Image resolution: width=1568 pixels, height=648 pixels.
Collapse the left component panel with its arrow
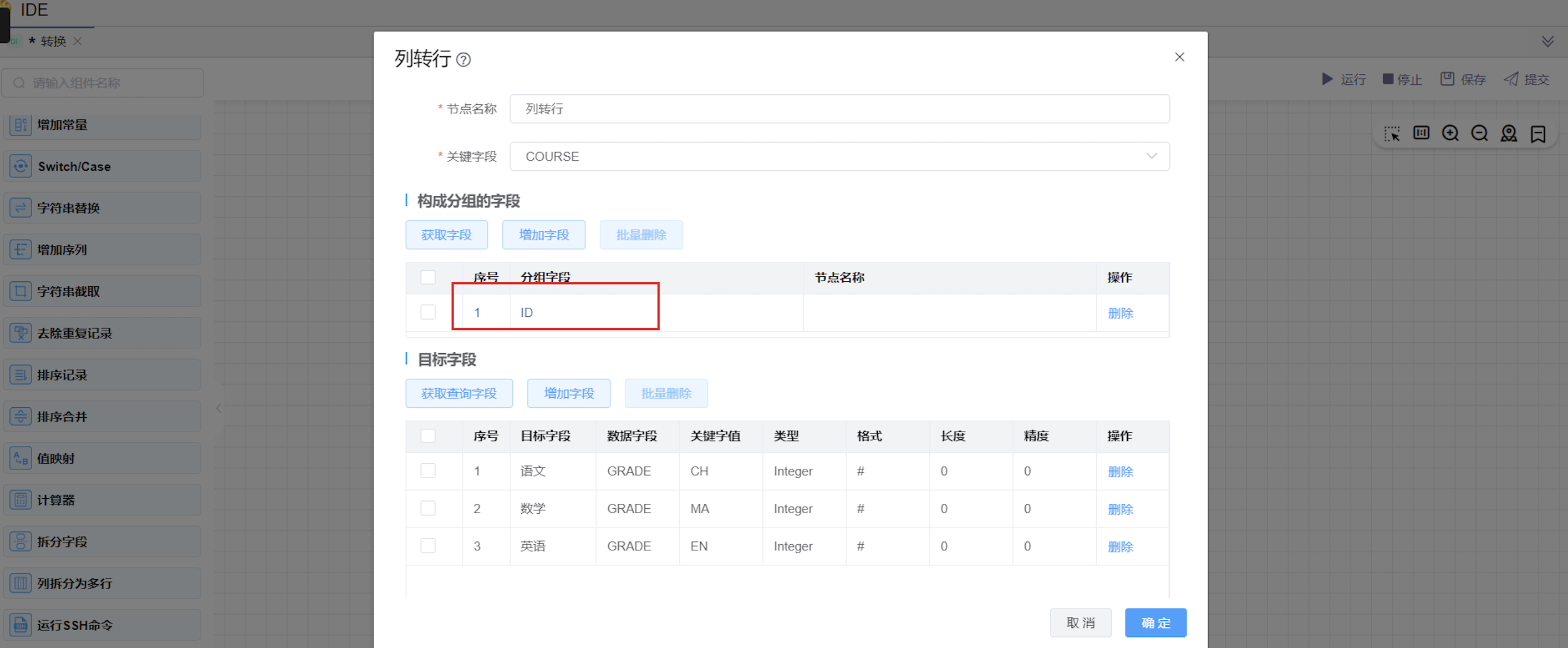218,409
